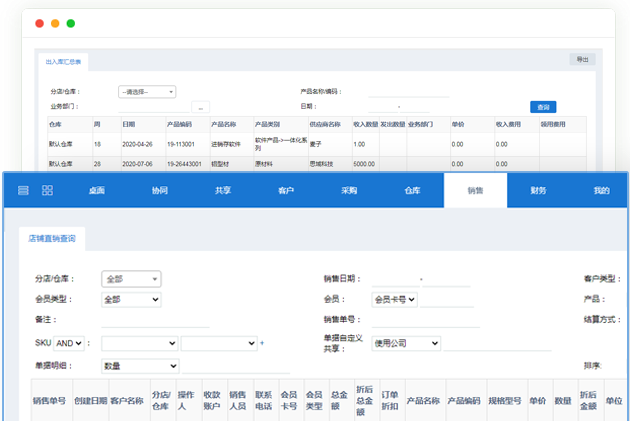This screenshot has width=630, height=421.
Task: Open the 分店/仓库 '全部' dropdown
Action: pos(131,279)
